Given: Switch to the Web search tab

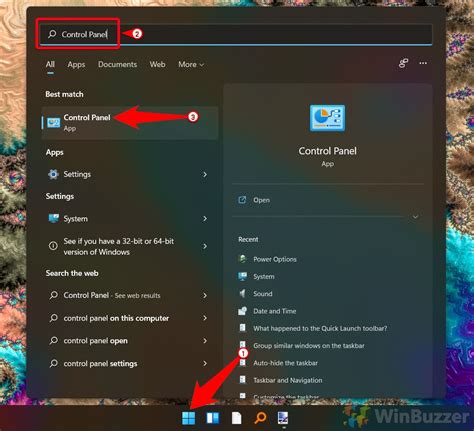Looking at the screenshot, I should [x=157, y=64].
